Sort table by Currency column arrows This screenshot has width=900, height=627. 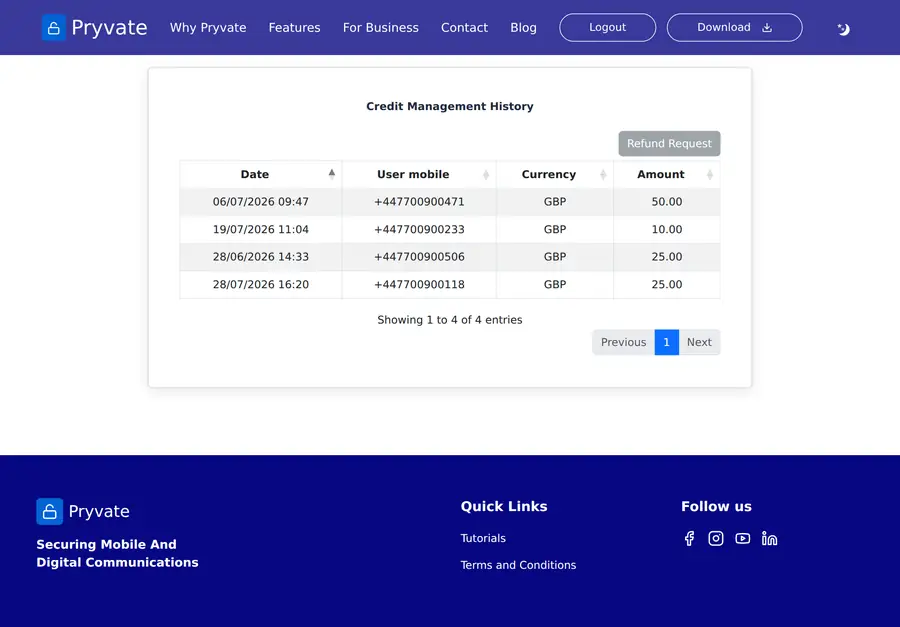tap(603, 175)
